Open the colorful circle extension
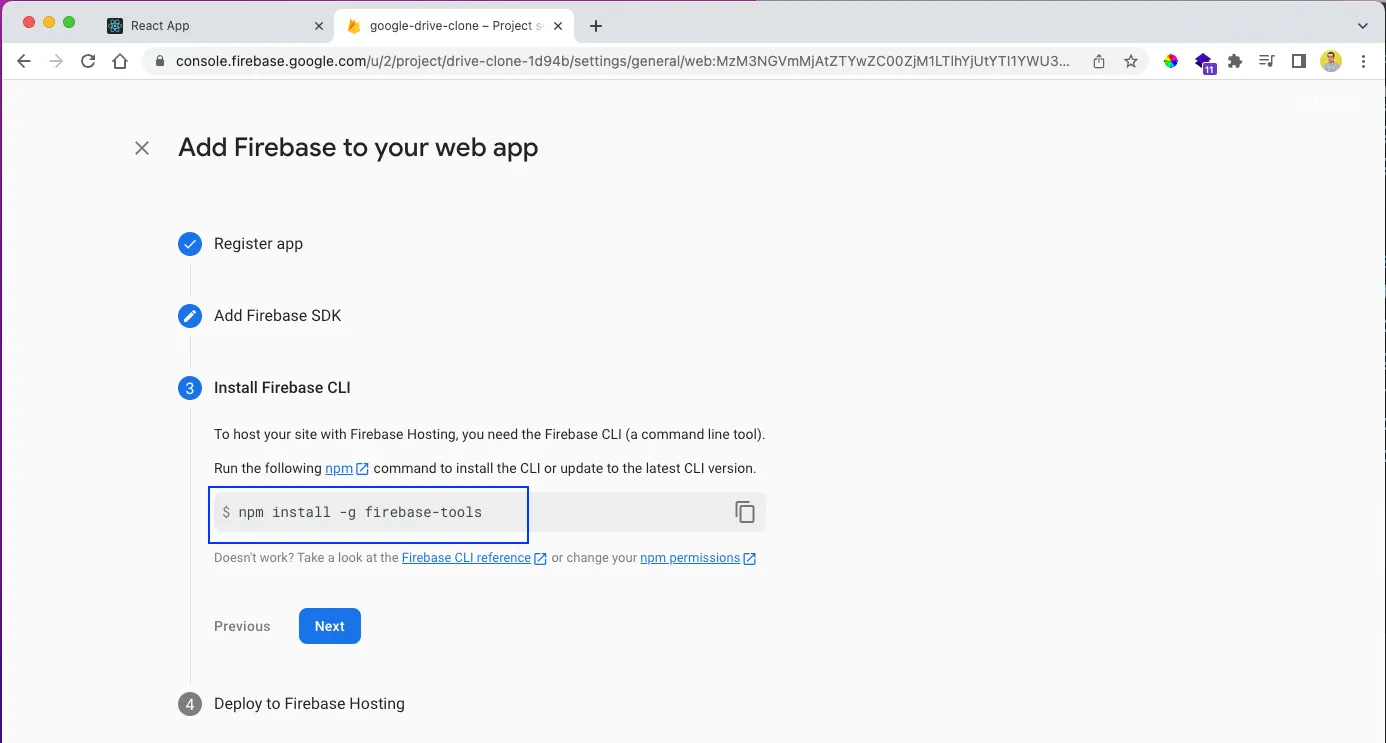Viewport: 1386px width, 743px height. click(x=1170, y=62)
